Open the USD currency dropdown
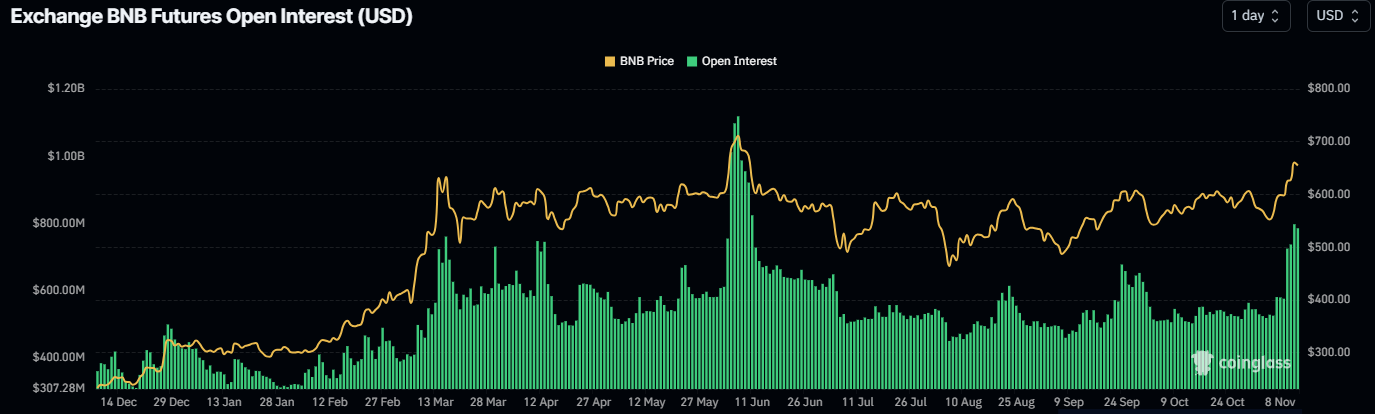 [x=1338, y=16]
